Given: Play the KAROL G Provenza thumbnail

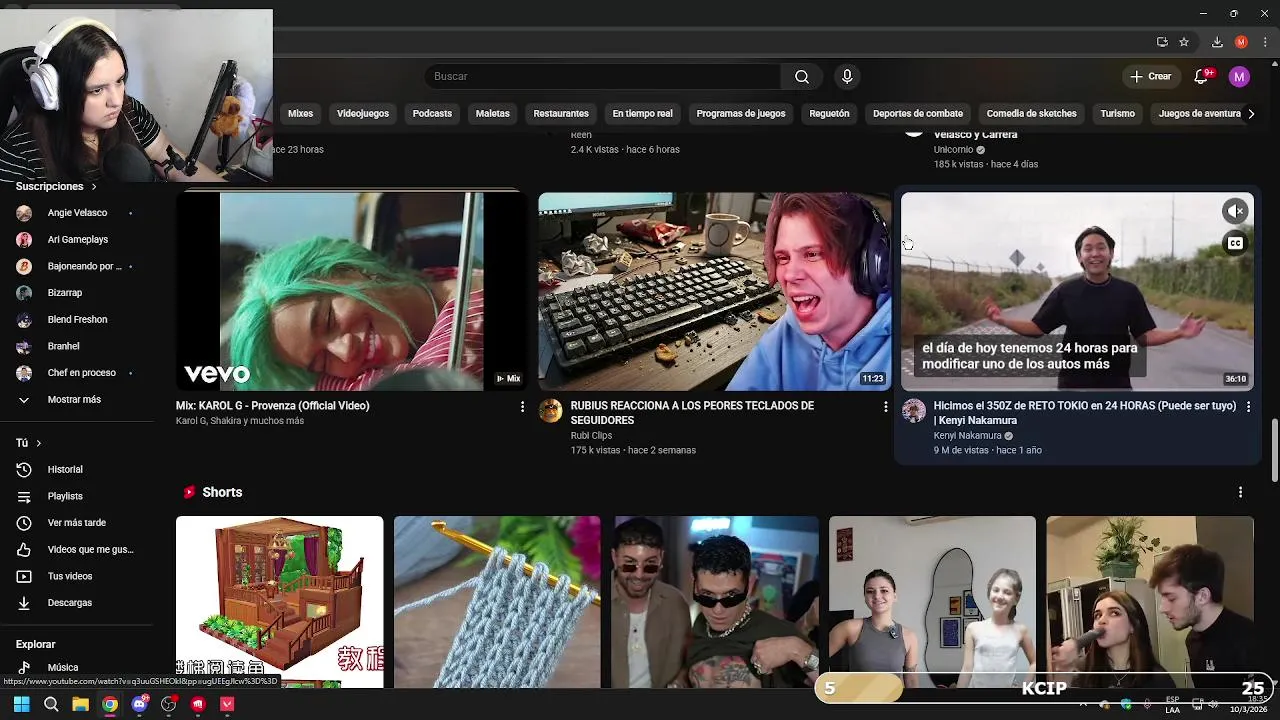Looking at the screenshot, I should tap(351, 291).
